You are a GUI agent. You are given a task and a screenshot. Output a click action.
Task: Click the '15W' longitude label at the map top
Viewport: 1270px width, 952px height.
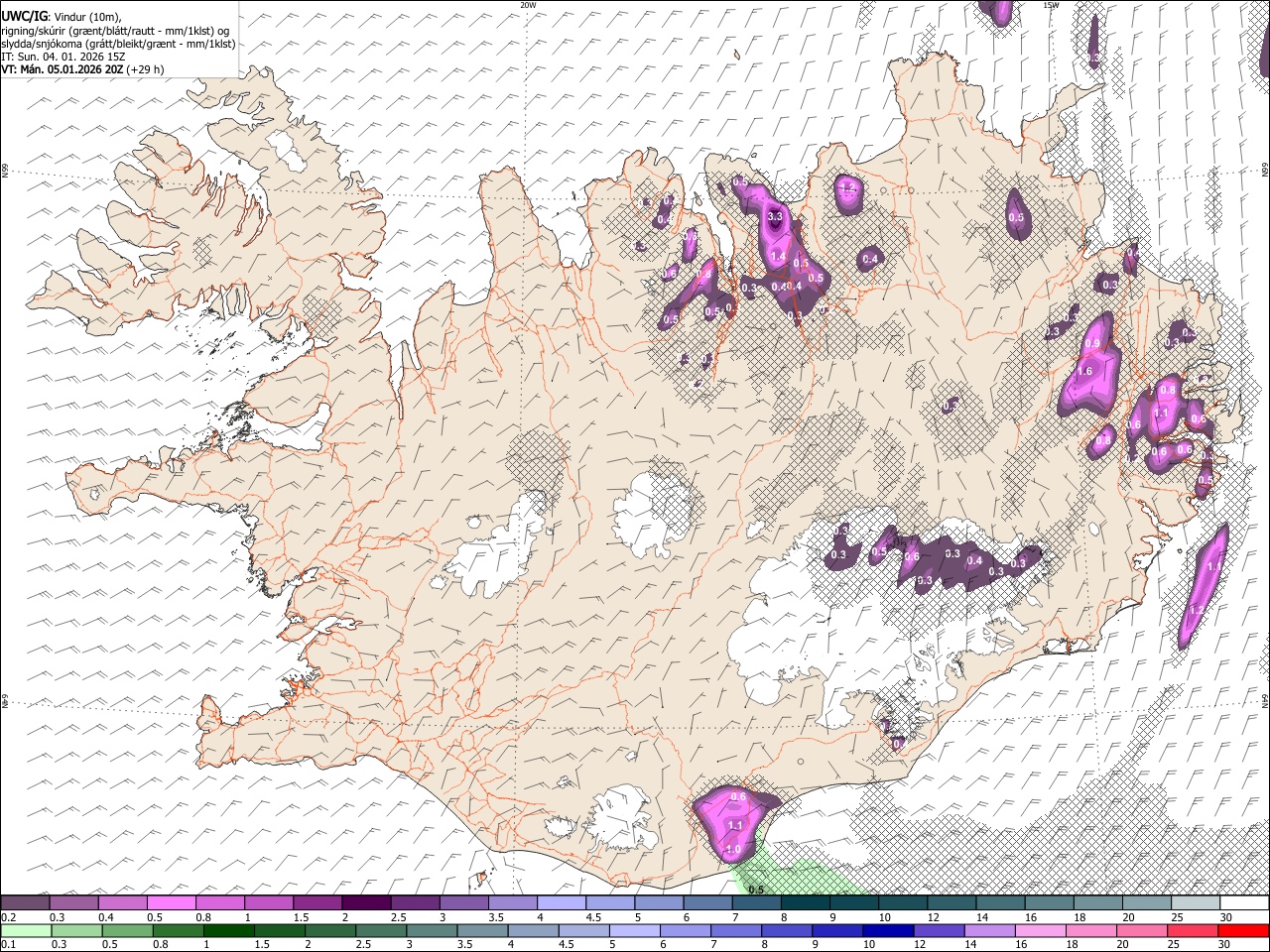tap(1051, 5)
